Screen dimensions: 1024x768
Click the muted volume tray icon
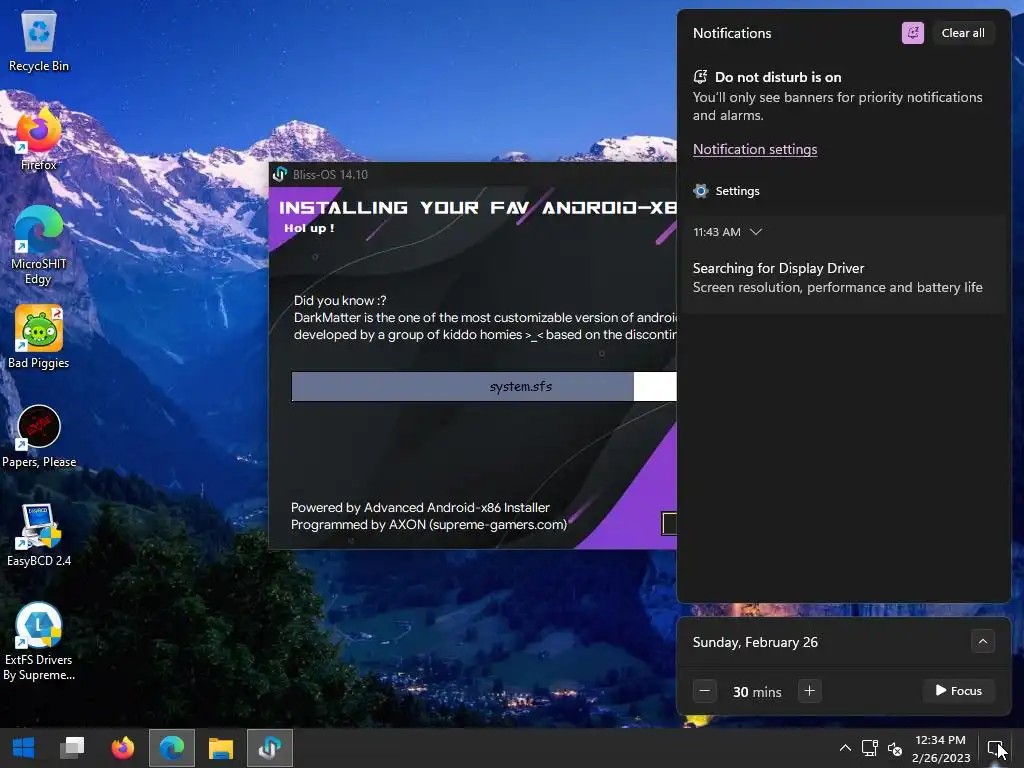[x=895, y=749]
